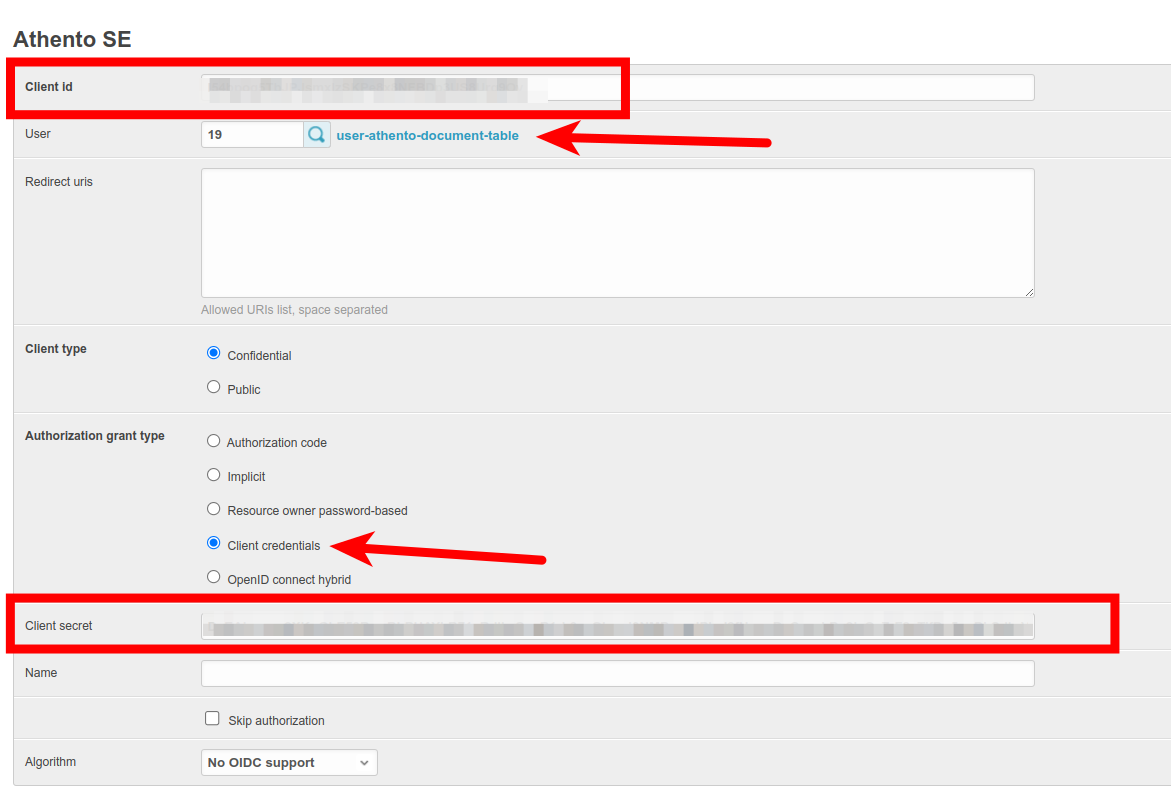Choose Authorization code grant type
Viewport: 1171px width, 808px height.
click(x=213, y=441)
